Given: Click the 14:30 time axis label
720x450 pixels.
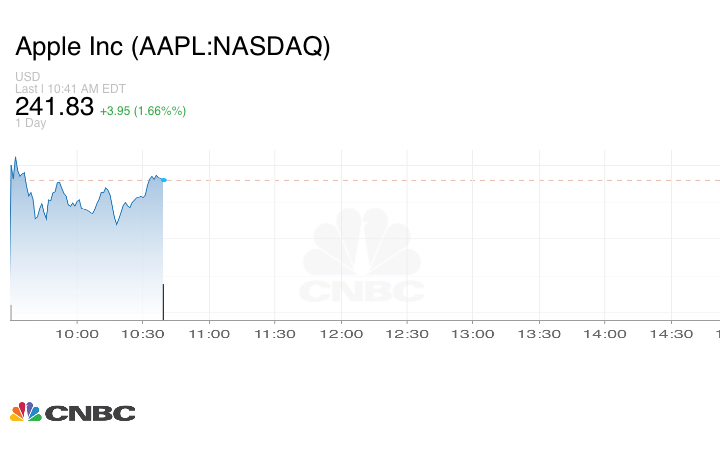Looking at the screenshot, I should pos(671,334).
